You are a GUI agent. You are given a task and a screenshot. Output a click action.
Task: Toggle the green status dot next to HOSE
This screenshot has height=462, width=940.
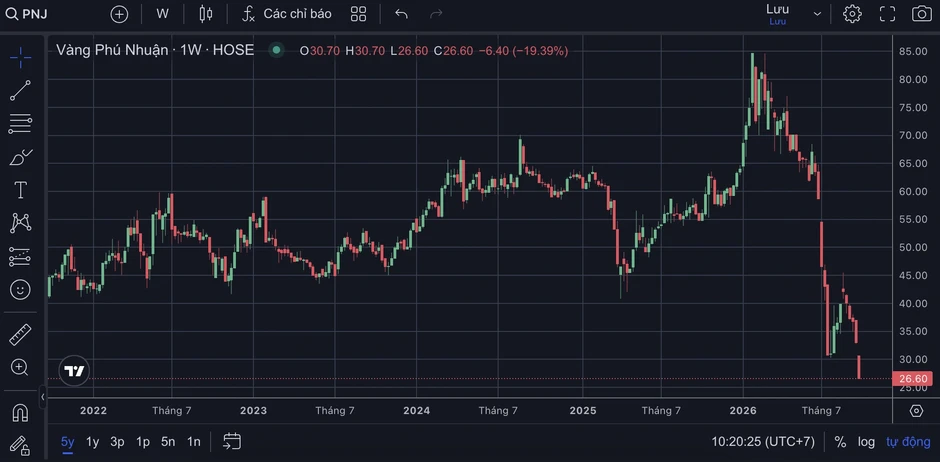coord(276,50)
